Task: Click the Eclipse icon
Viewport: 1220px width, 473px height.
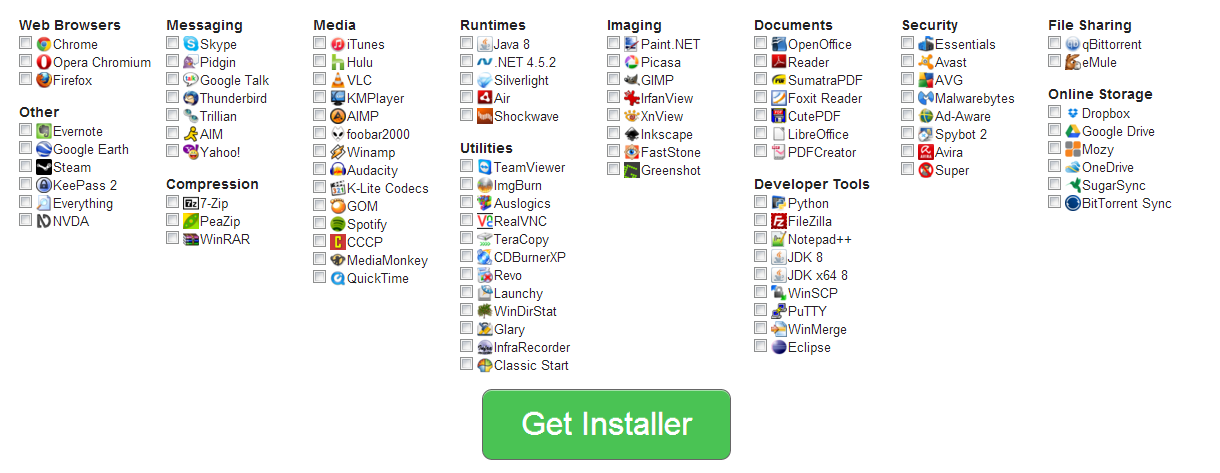Action: pyautogui.click(x=779, y=347)
